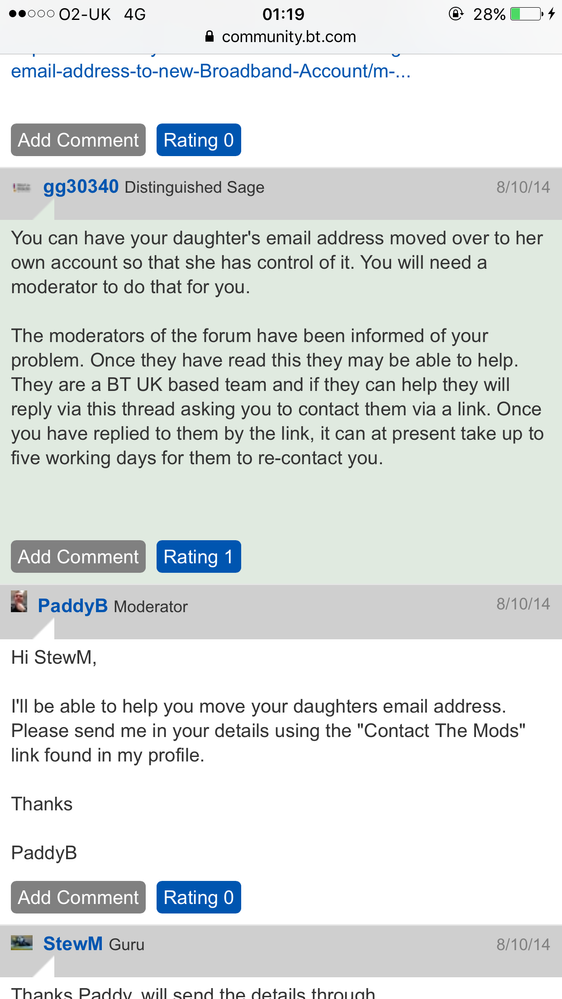562x999 pixels.
Task: Tap the padlock icon beside community.bt.com
Action: click(x=209, y=37)
